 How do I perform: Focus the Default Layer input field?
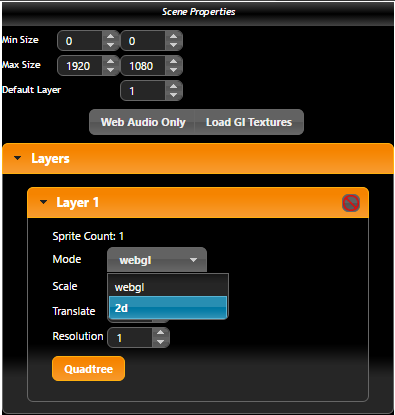[x=143, y=91]
